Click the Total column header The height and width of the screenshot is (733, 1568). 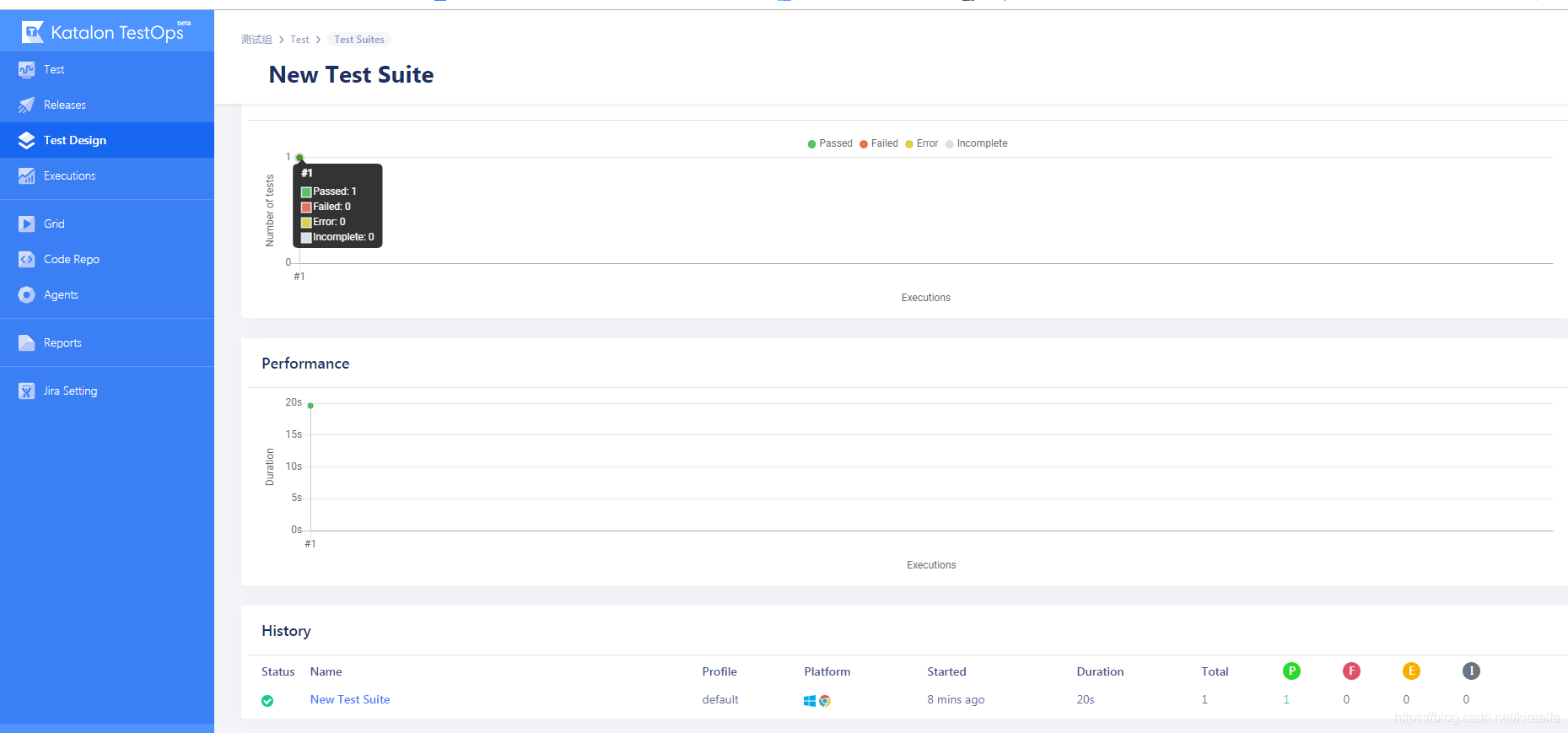1215,671
